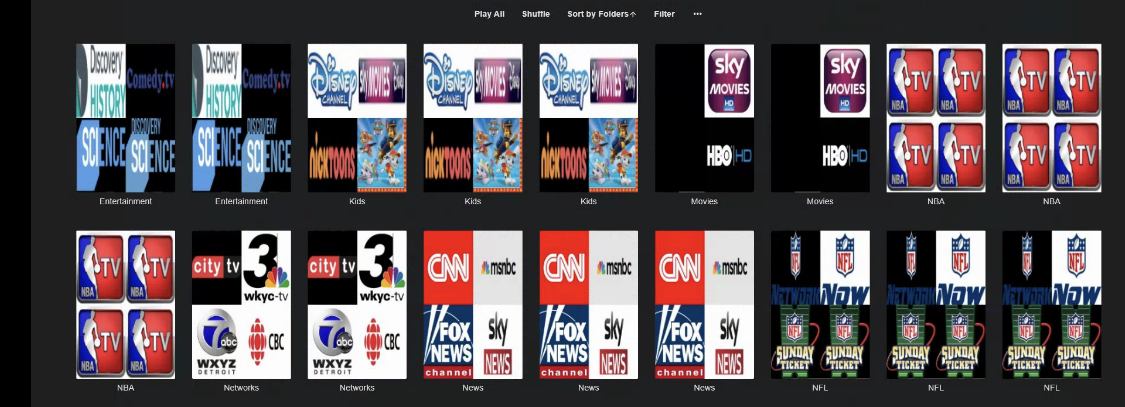Viewport: 1125px width, 407px height.
Task: Open the left NBA folder in top row
Action: 936,118
